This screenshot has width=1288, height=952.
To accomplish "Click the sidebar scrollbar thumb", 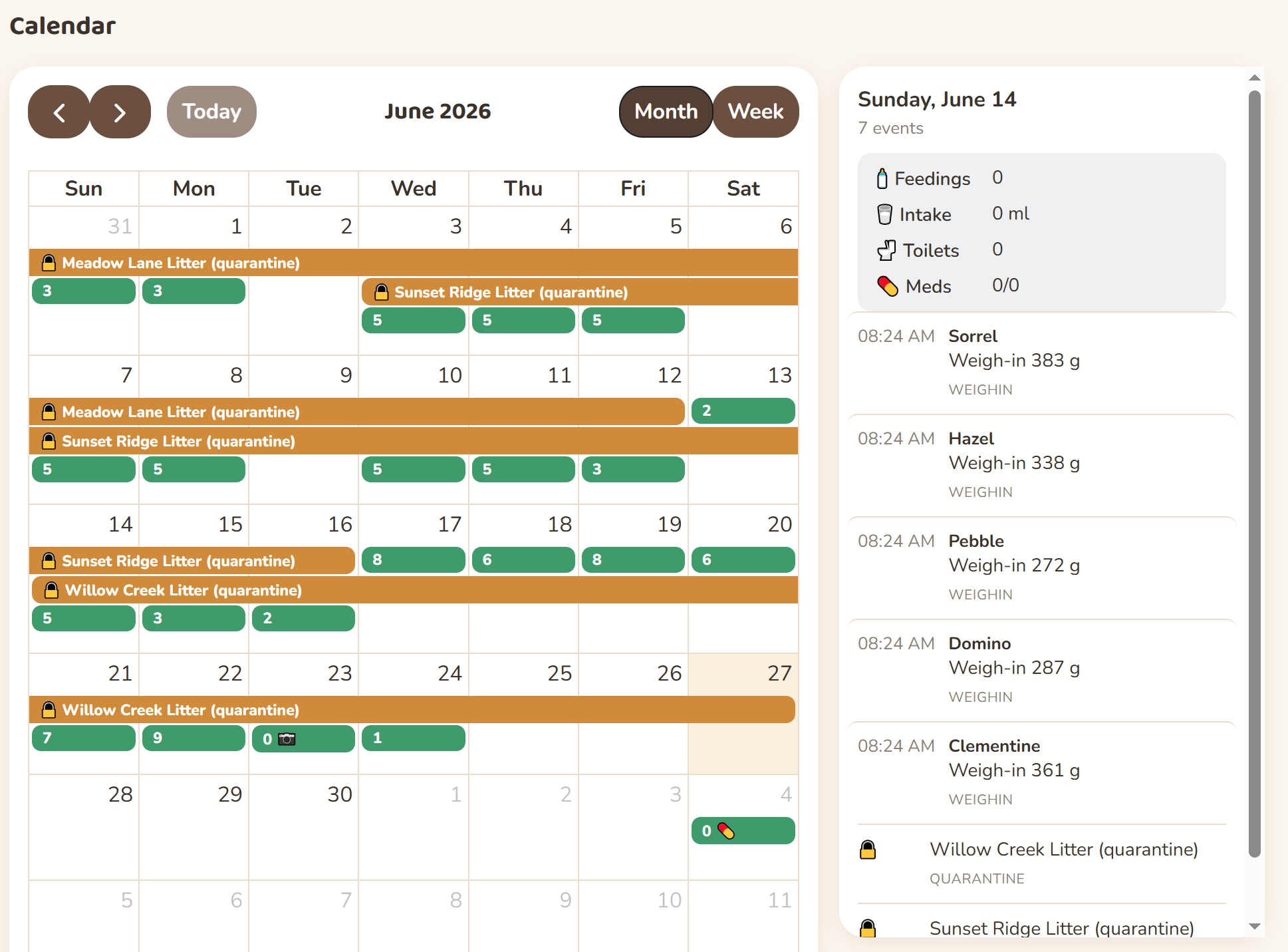I will [x=1255, y=474].
